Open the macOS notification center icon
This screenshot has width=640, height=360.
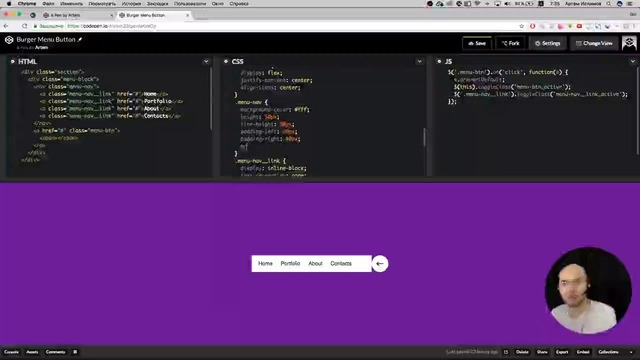[x=630, y=3]
